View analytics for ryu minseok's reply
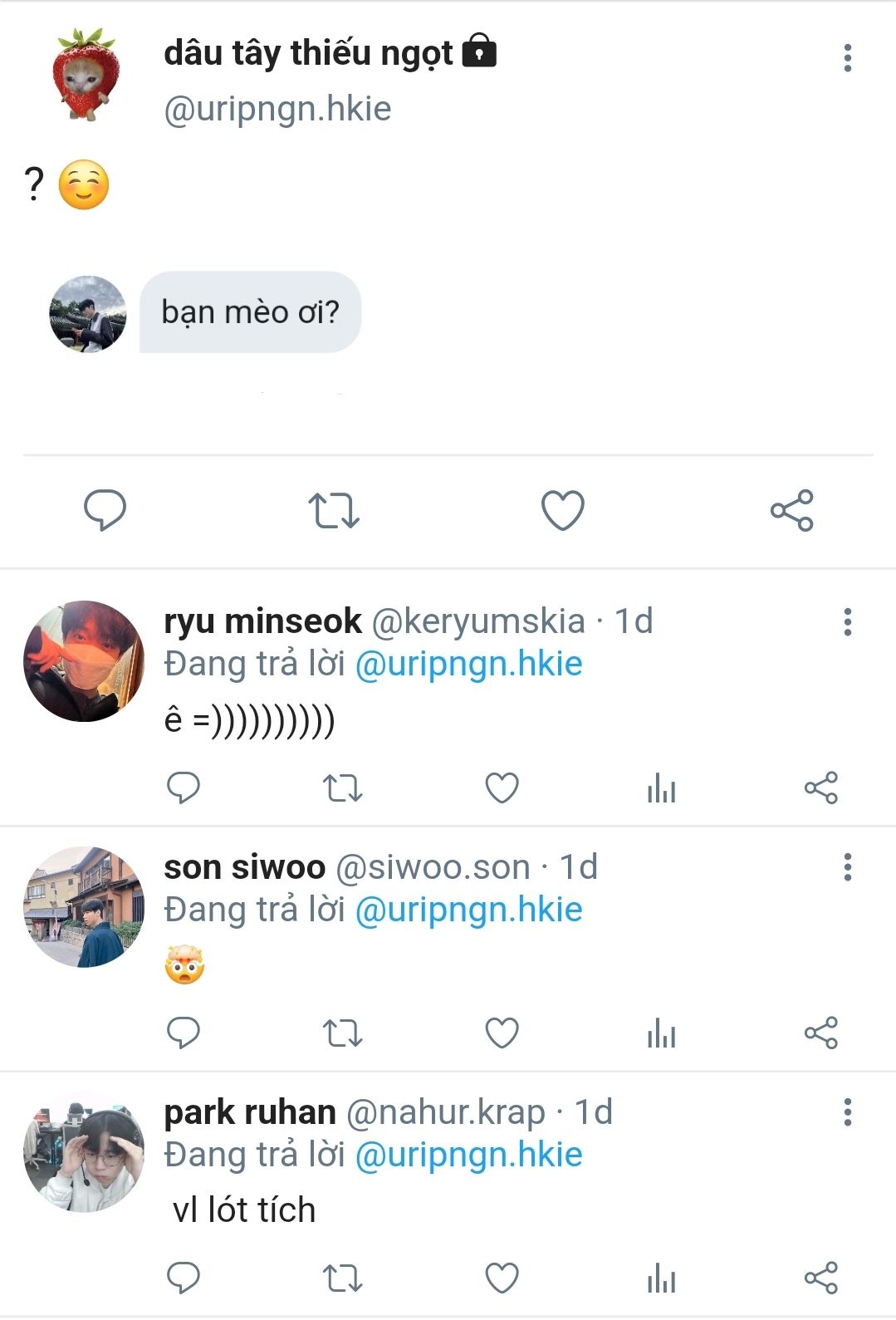 point(661,788)
